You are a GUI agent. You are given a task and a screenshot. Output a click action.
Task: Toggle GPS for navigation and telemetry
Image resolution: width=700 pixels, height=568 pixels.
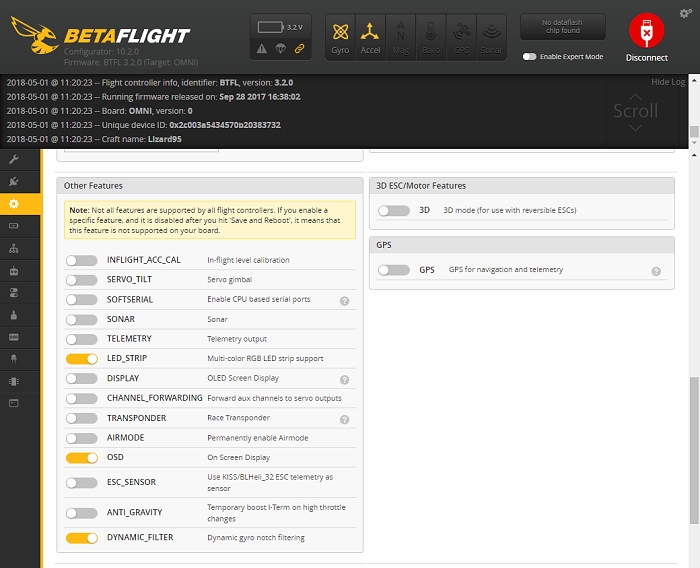(393, 270)
